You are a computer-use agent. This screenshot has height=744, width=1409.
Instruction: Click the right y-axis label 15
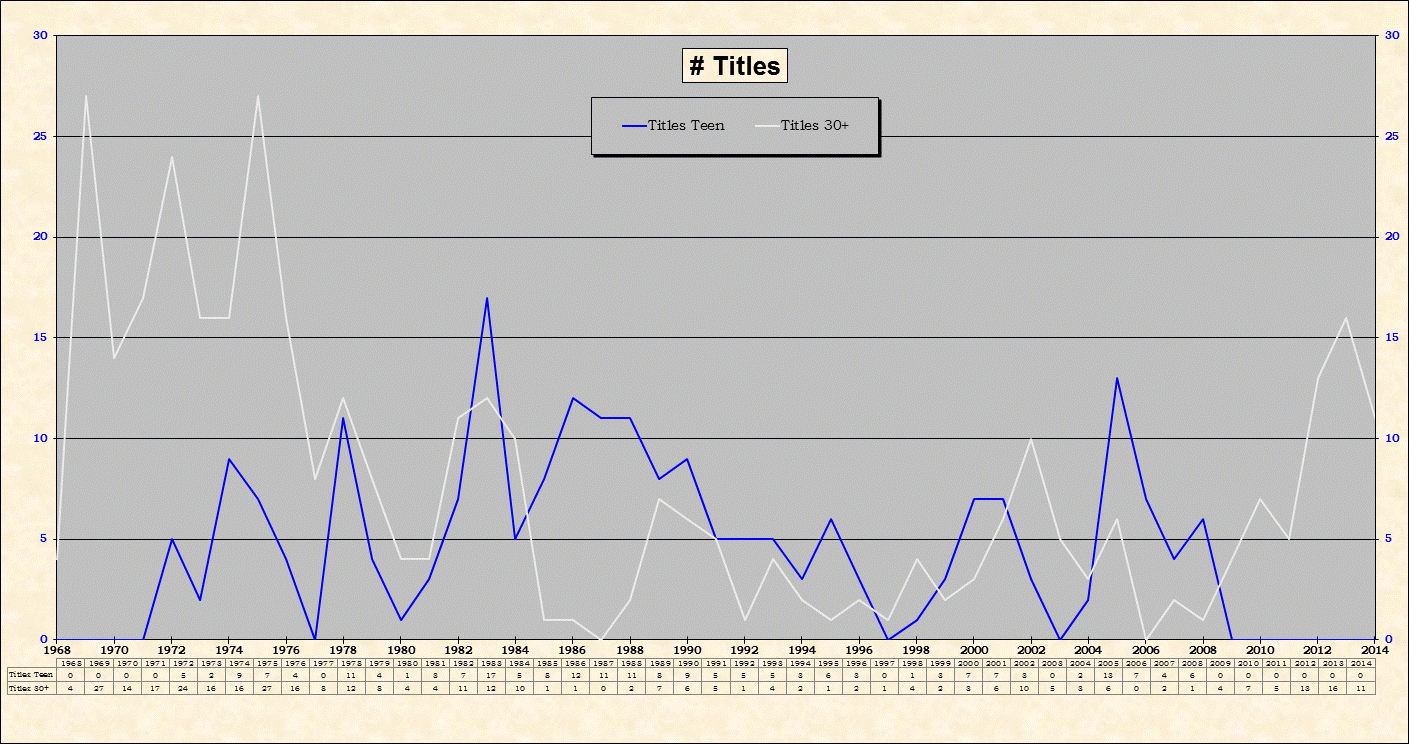(1391, 337)
